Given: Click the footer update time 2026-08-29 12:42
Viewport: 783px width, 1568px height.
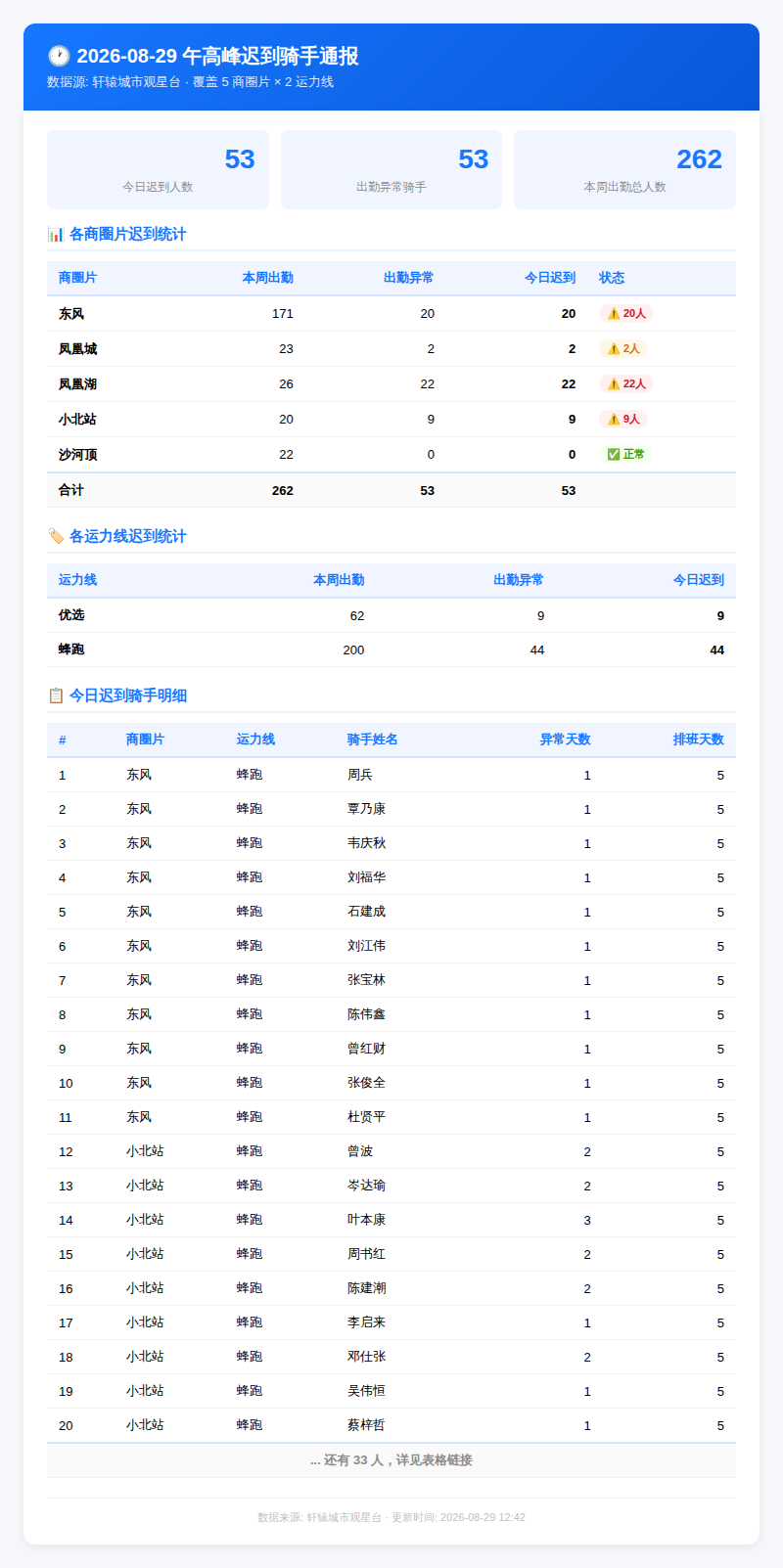Looking at the screenshot, I should pos(483,1517).
